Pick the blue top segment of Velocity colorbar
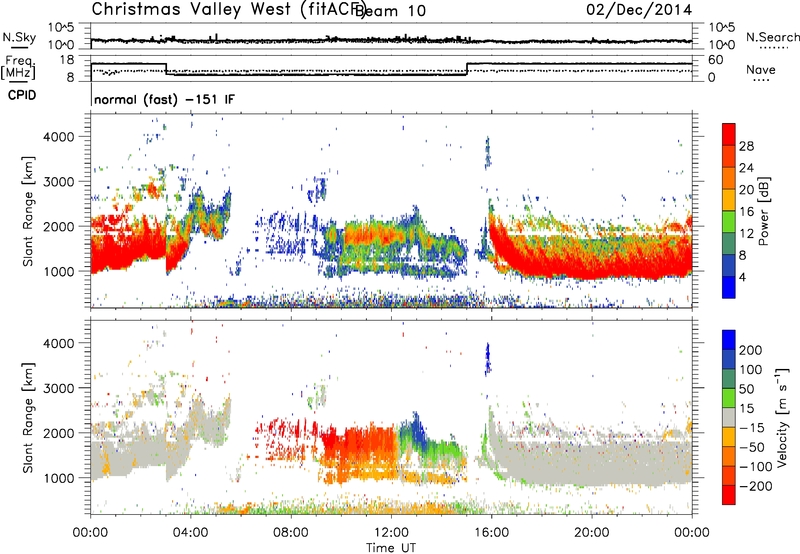 729,340
